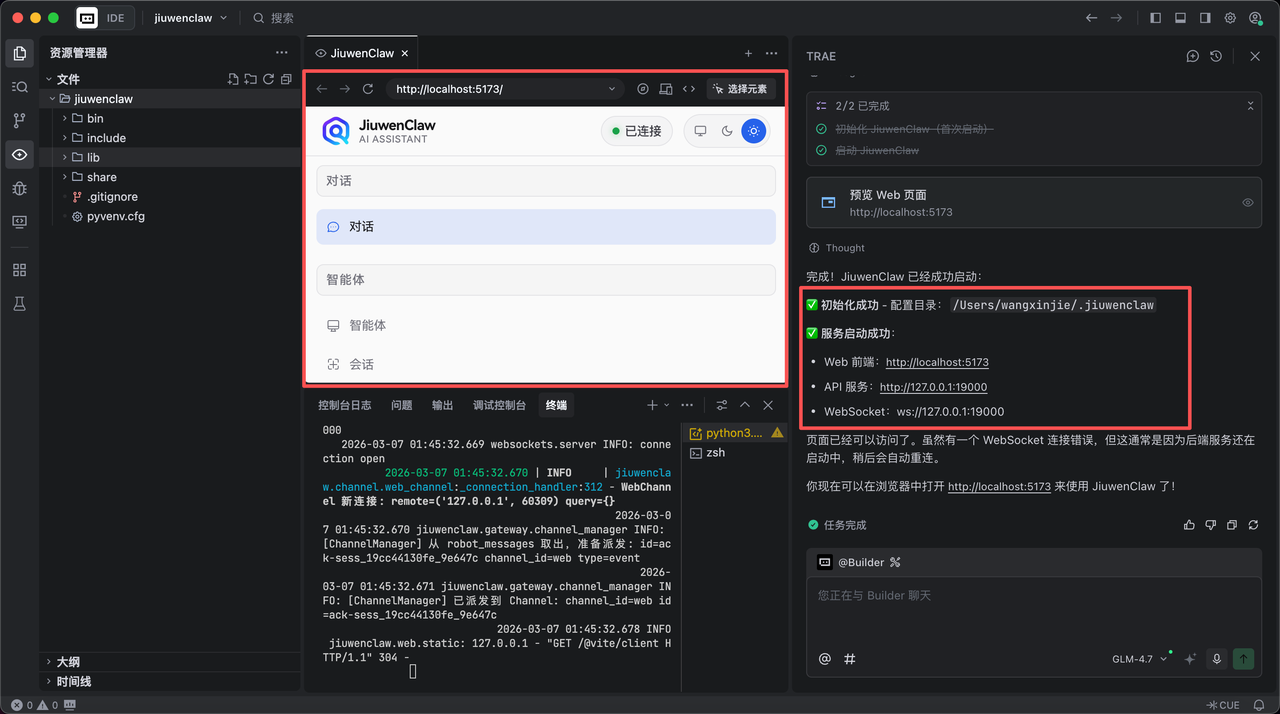Insert an @ mention in chat
1280x714 pixels.
pyautogui.click(x=825, y=659)
